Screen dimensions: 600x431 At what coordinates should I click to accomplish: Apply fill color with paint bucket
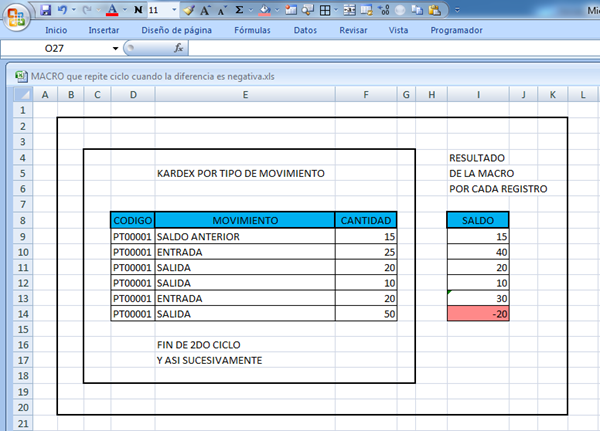click(x=264, y=10)
